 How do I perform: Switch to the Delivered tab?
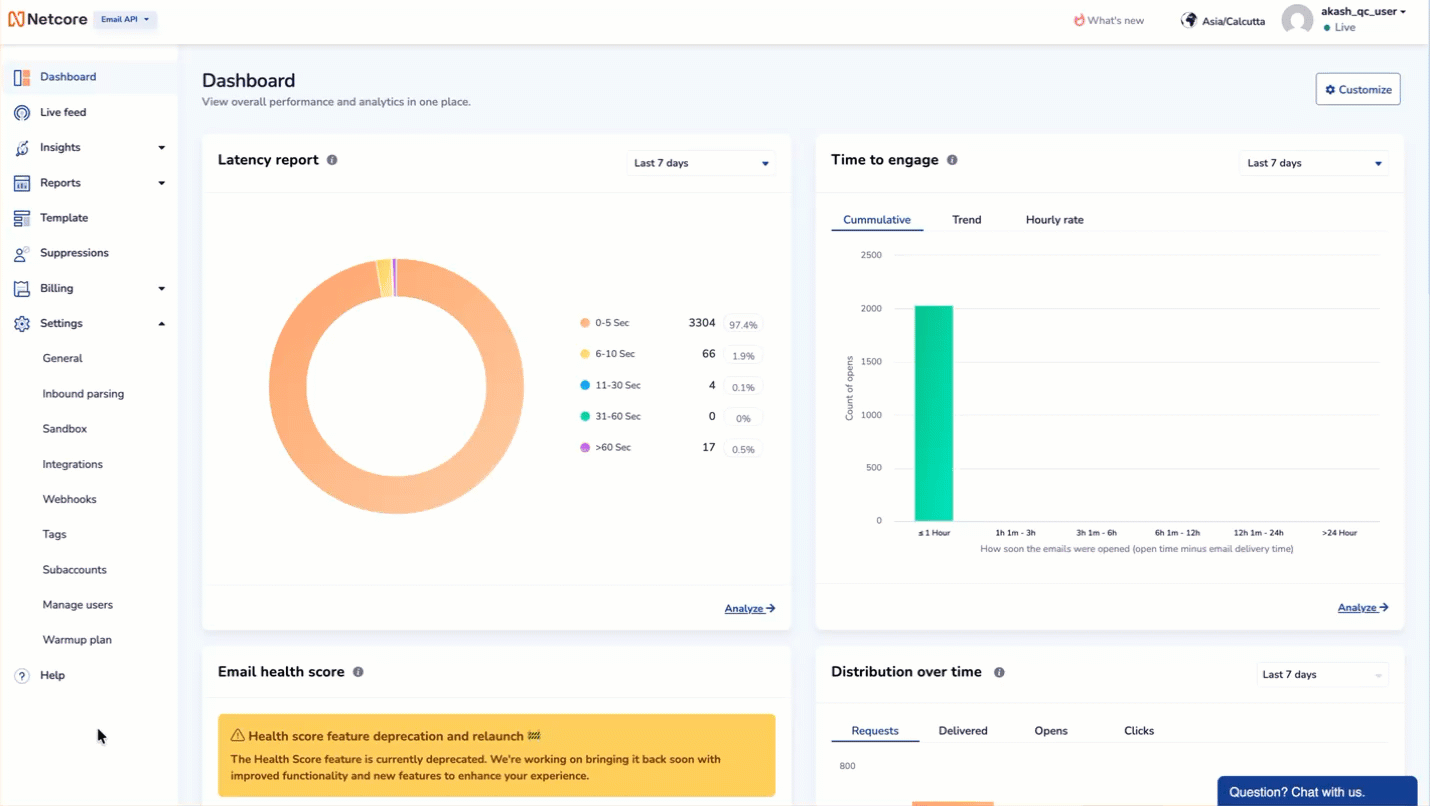[x=962, y=730]
